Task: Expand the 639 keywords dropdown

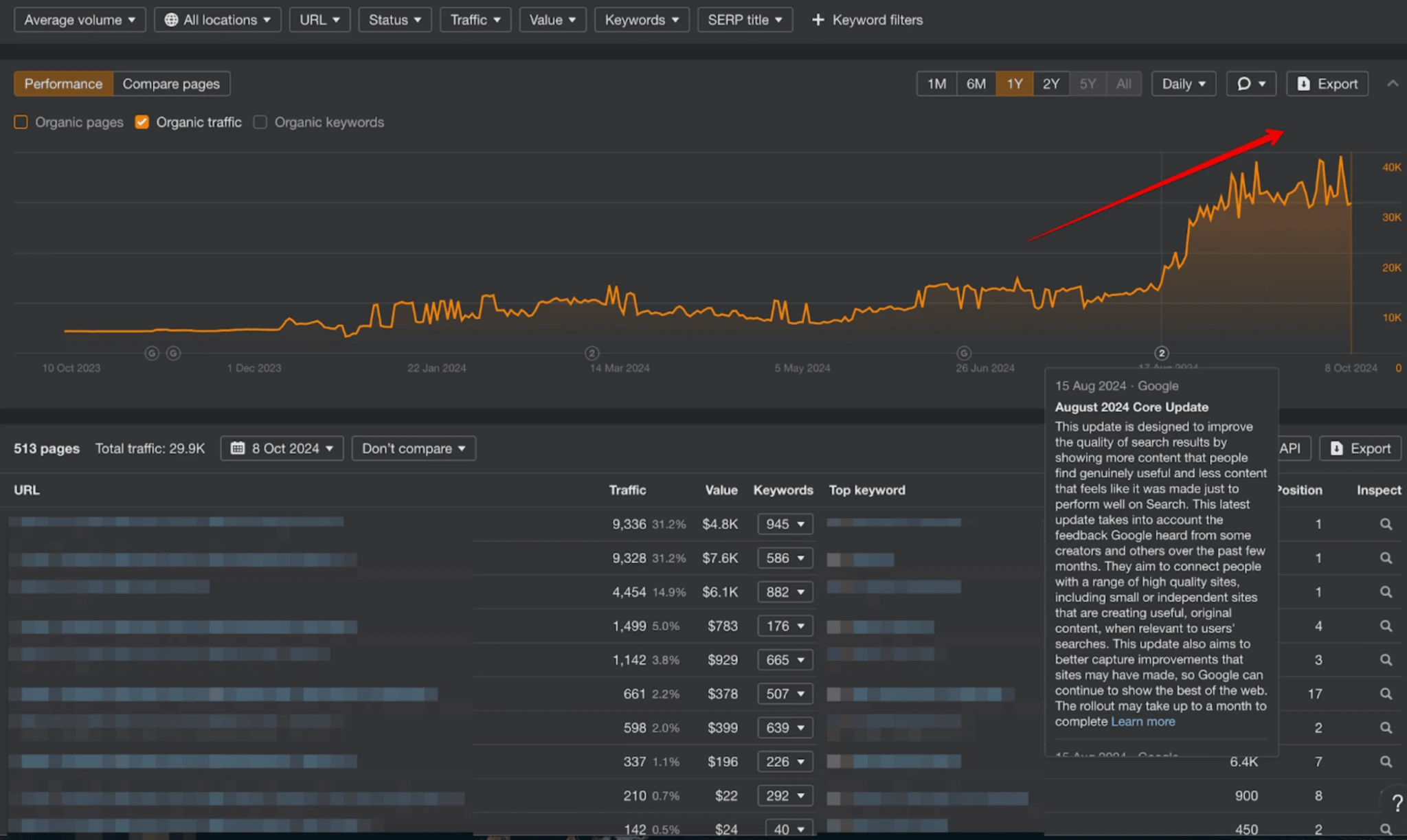Action: click(785, 727)
